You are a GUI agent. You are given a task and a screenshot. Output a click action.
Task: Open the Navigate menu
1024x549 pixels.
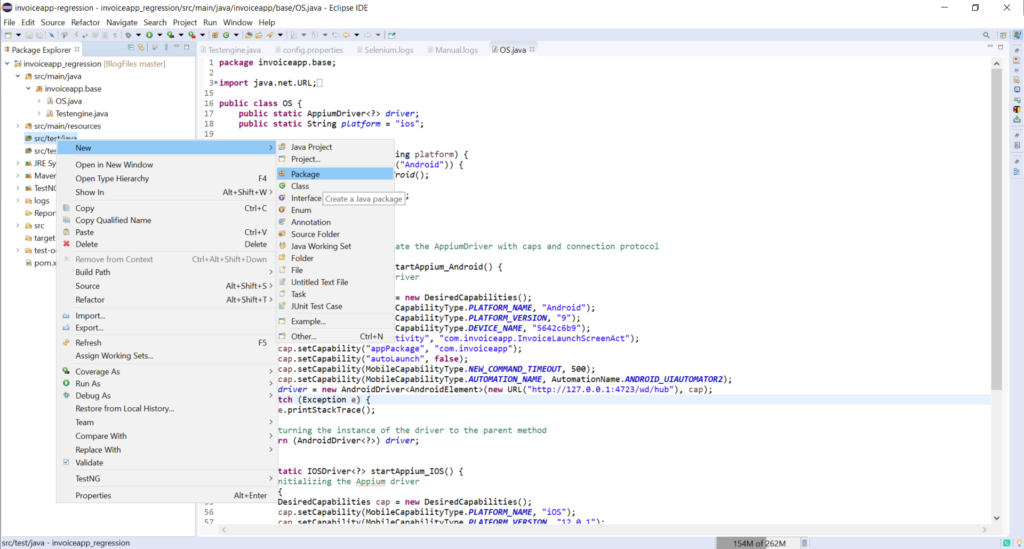[x=121, y=22]
